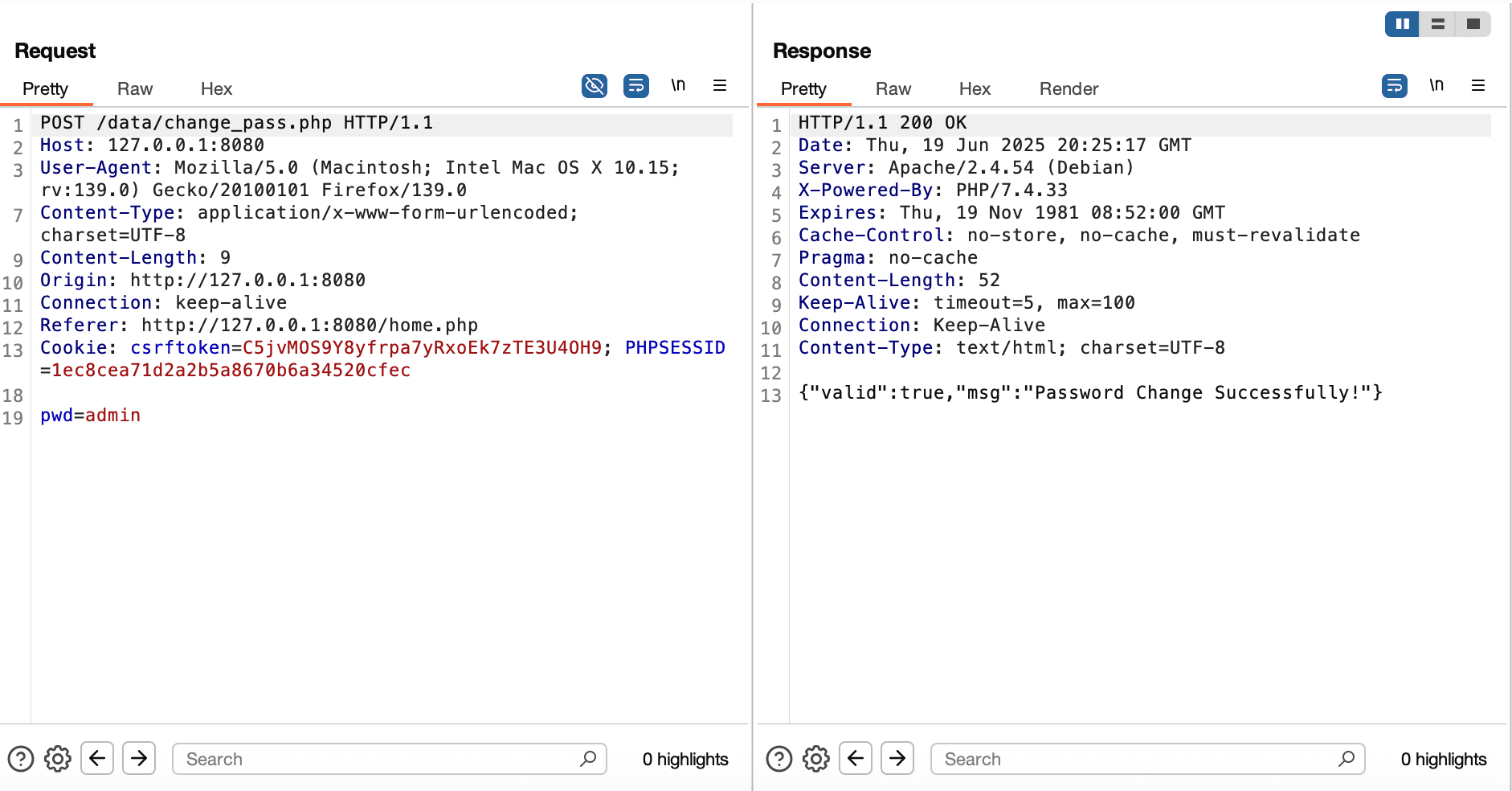Switch Response view to Hex tab
1512x791 pixels.
click(975, 88)
